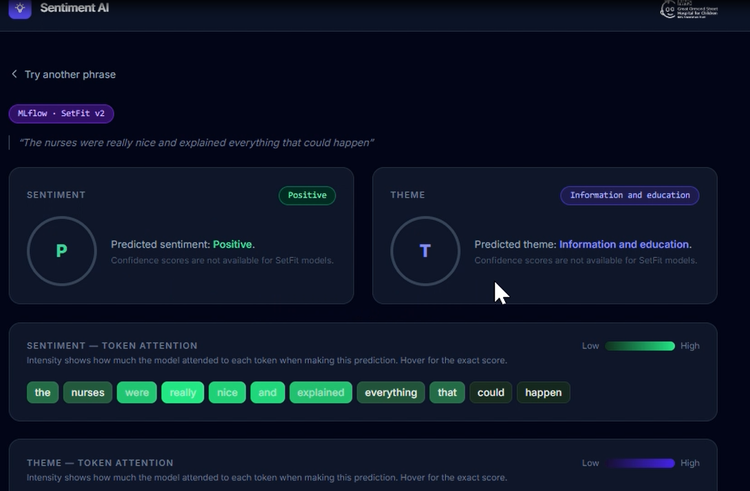This screenshot has height=491, width=750.
Task: Click the 'nurses' token chip
Action: (88, 393)
